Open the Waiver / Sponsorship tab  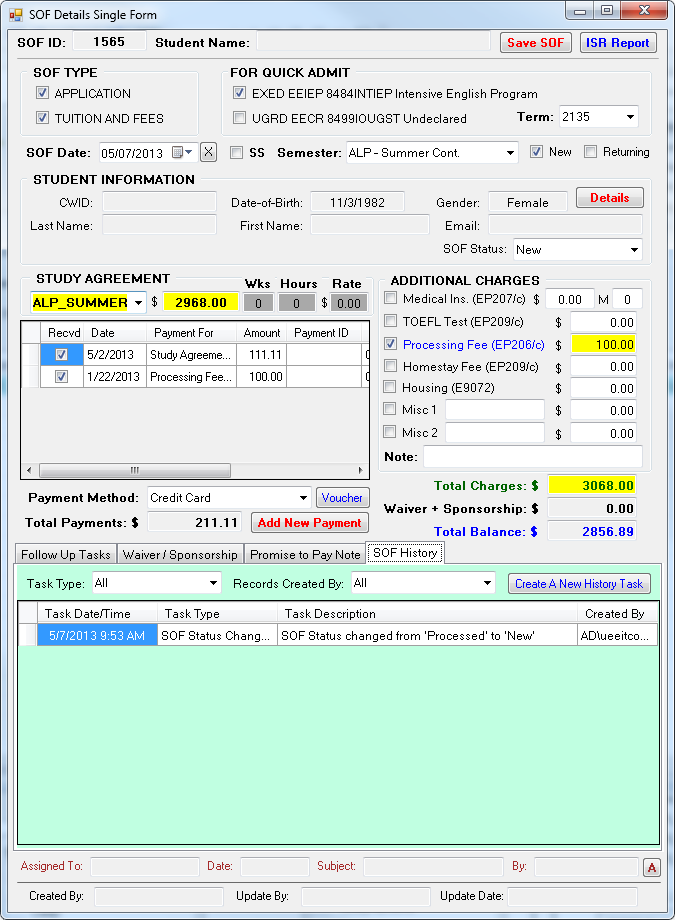[x=180, y=554]
